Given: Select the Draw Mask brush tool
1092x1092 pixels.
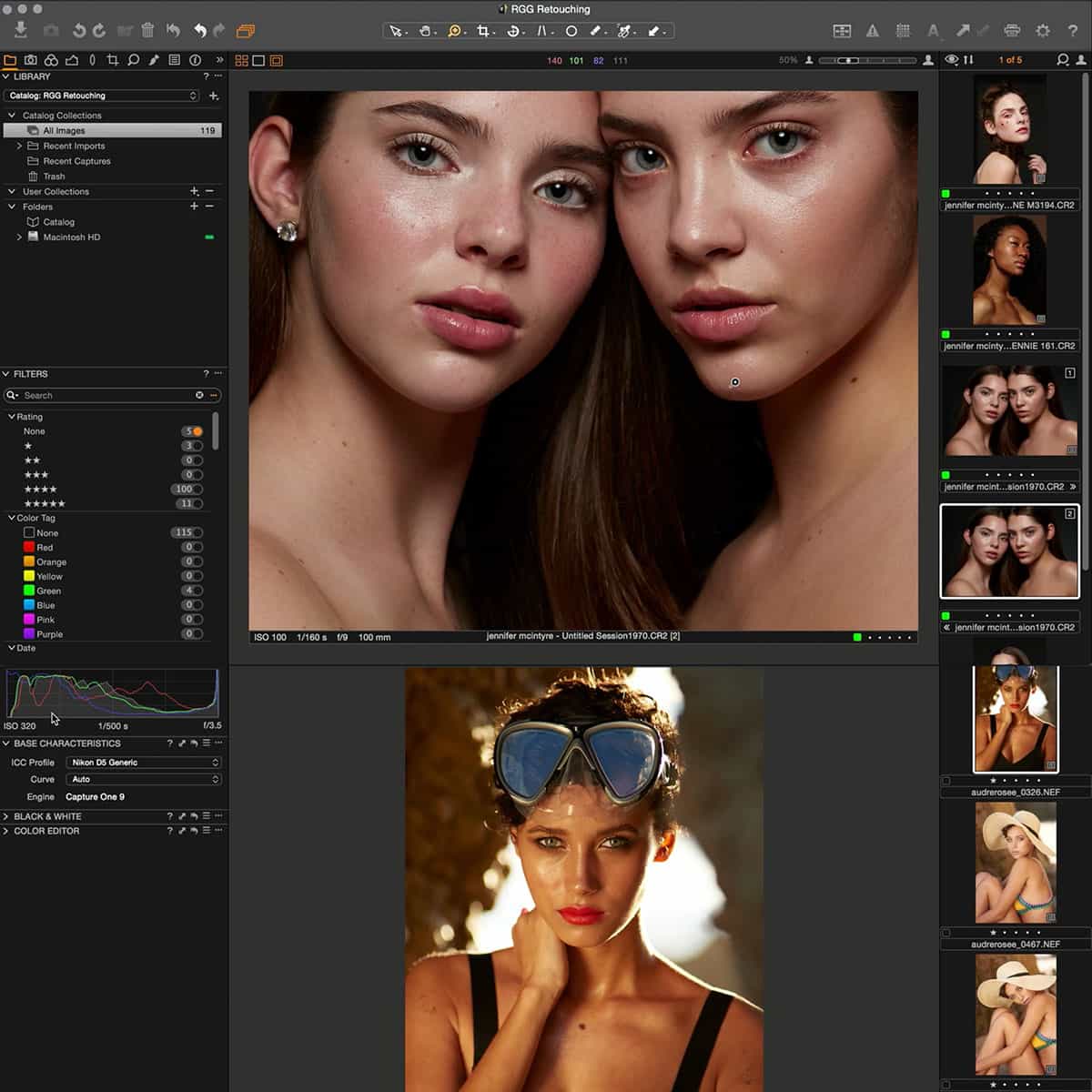Looking at the screenshot, I should tap(594, 30).
